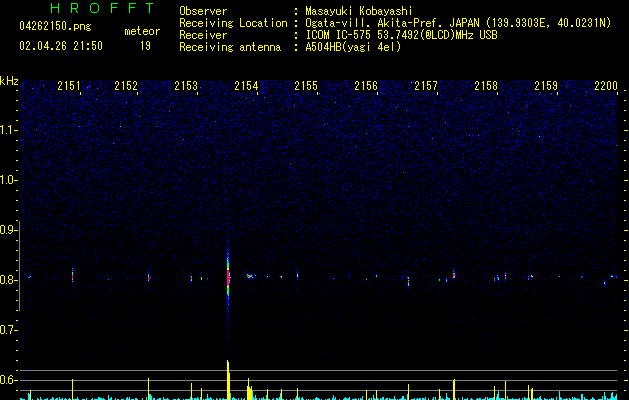The width and height of the screenshot is (629, 400).
Task: Click the tallest yellow peak in the bottom graph
Action: (228, 380)
